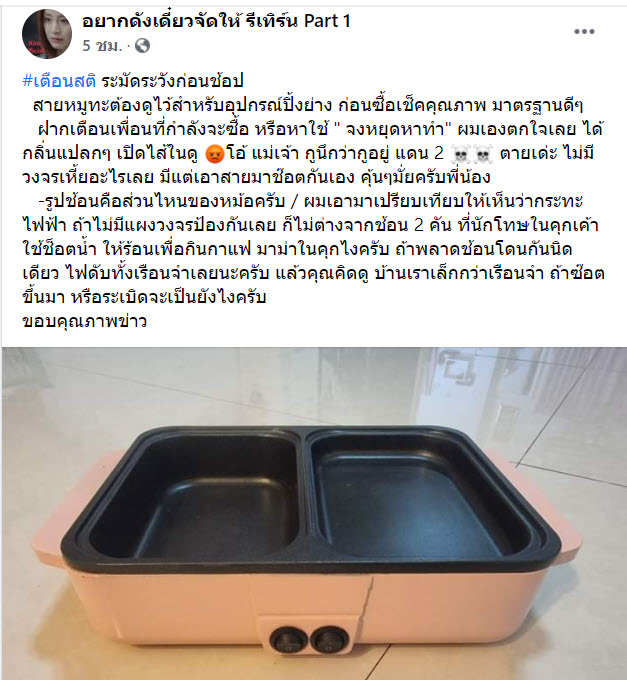Open the page name ending with Part 1

point(216,20)
